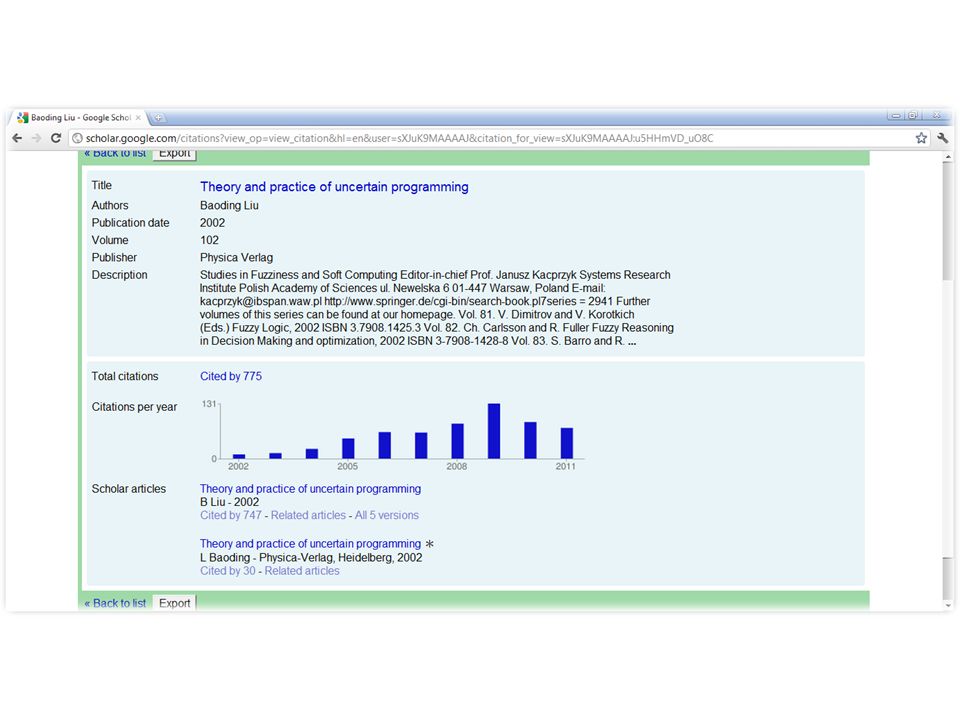Screen dimensions: 960x720
Task: Click text L Baoding - Physica-Verlag, Heidelberg, 2002
Action: [311, 558]
